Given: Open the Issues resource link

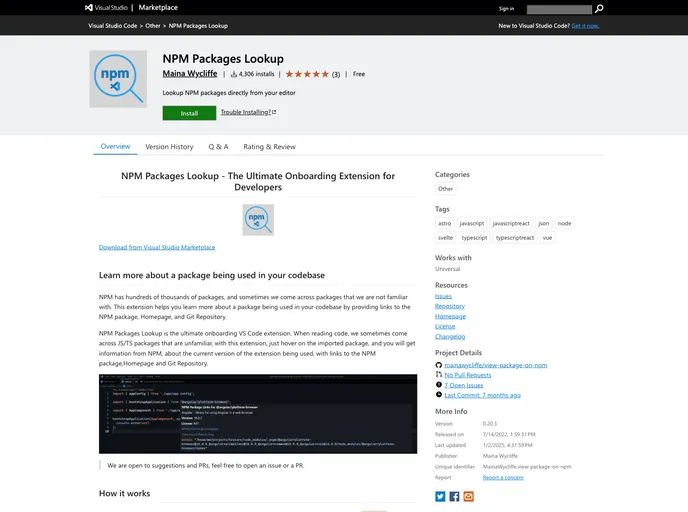Looking at the screenshot, I should pos(443,296).
